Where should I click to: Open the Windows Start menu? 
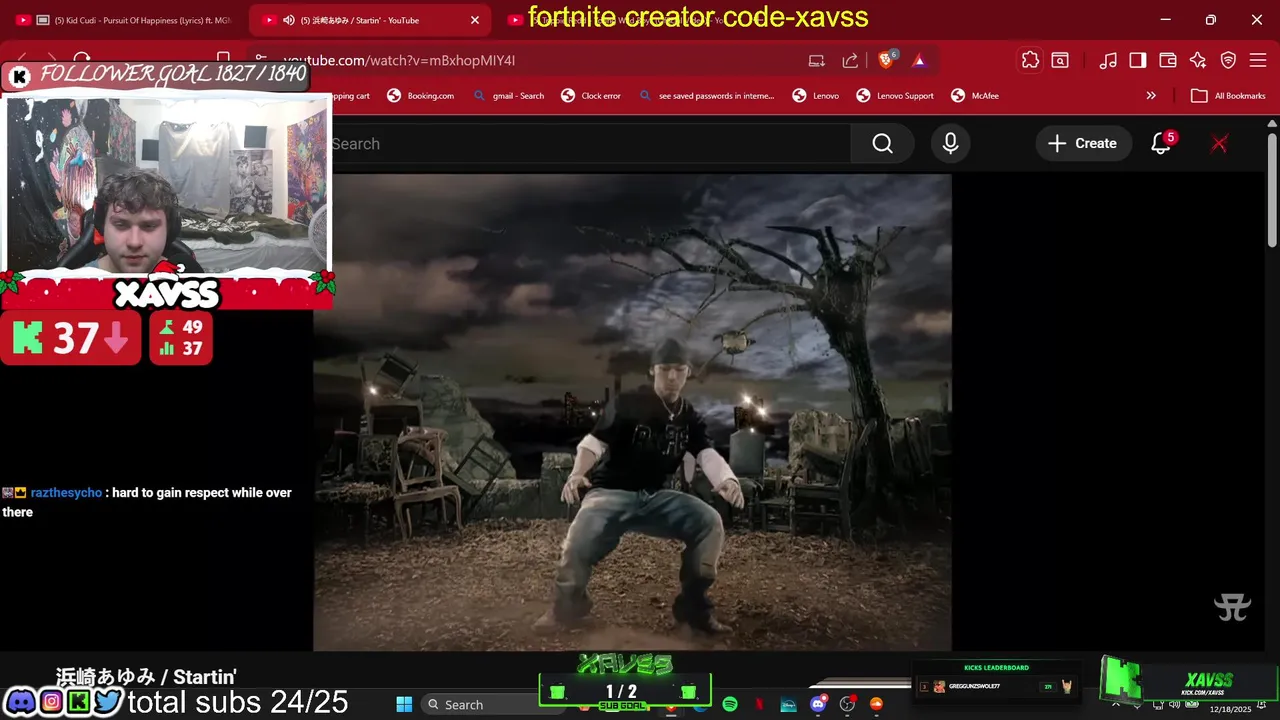point(404,705)
